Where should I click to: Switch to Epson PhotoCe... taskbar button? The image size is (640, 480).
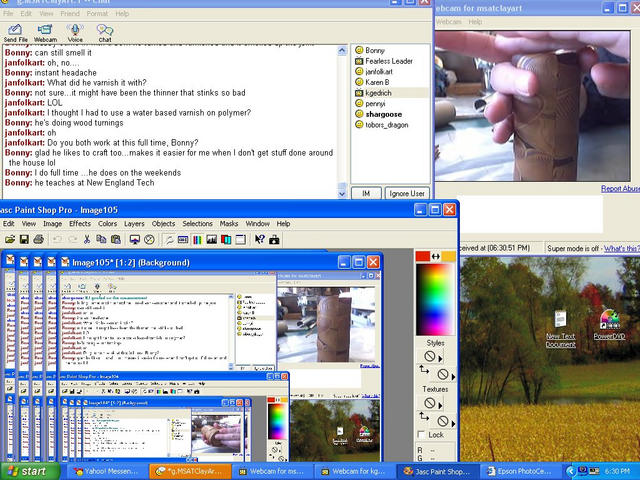[520, 471]
